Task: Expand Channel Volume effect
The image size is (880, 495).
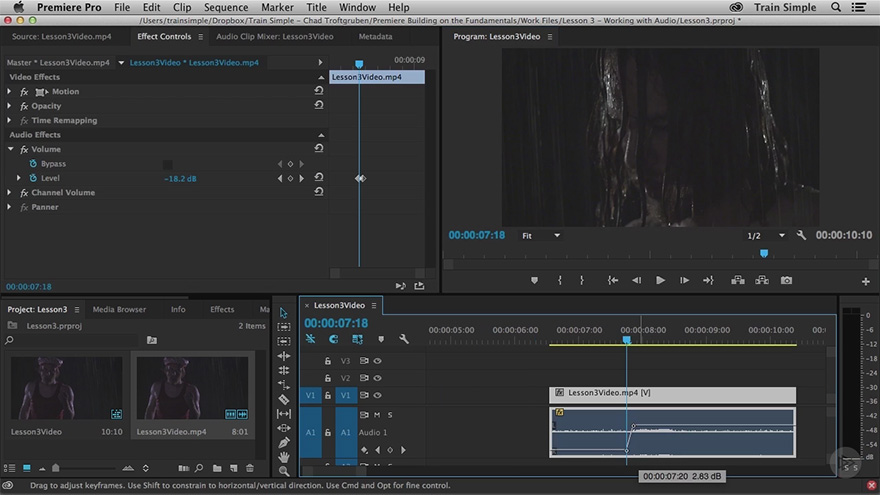Action: [x=9, y=192]
